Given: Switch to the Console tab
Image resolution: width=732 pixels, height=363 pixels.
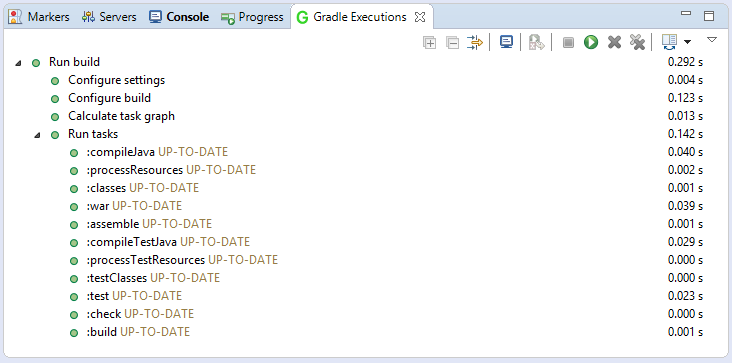Looking at the screenshot, I should coord(179,17).
